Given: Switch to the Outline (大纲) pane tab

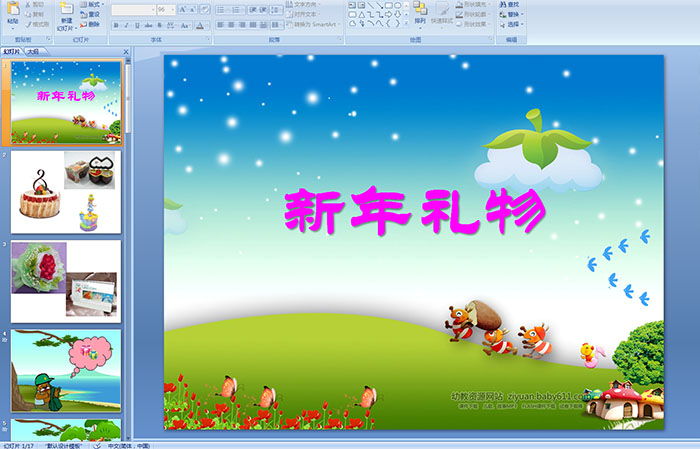Looking at the screenshot, I should tap(33, 52).
